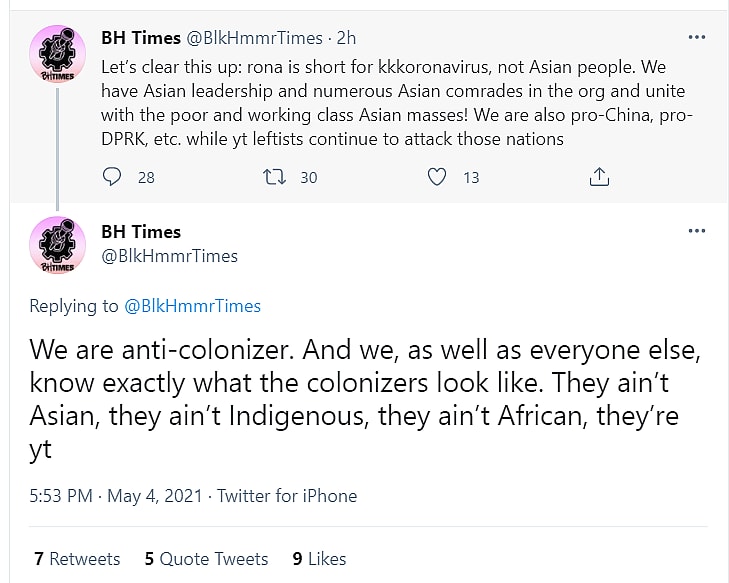
Task: Open more options on the reply tweet
Action: tap(697, 231)
